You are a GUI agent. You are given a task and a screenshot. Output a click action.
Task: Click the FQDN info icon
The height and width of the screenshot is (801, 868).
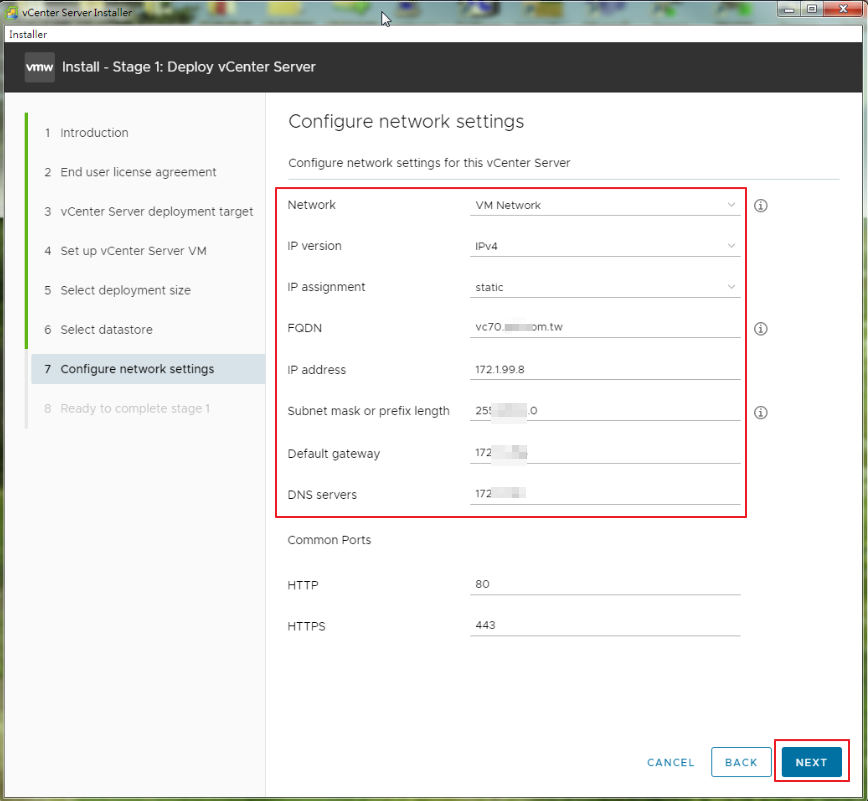761,329
